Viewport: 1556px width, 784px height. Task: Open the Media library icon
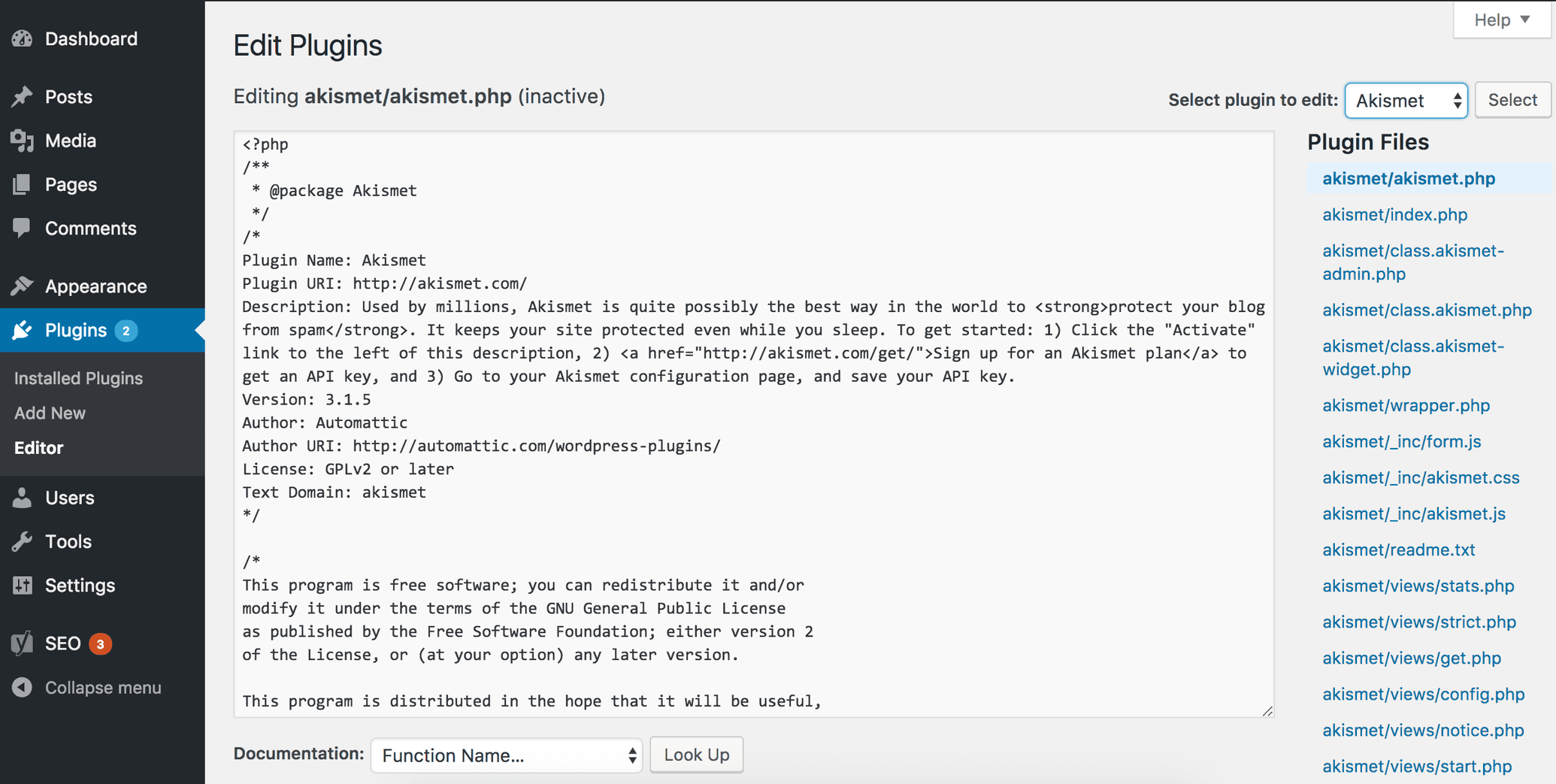[x=23, y=141]
